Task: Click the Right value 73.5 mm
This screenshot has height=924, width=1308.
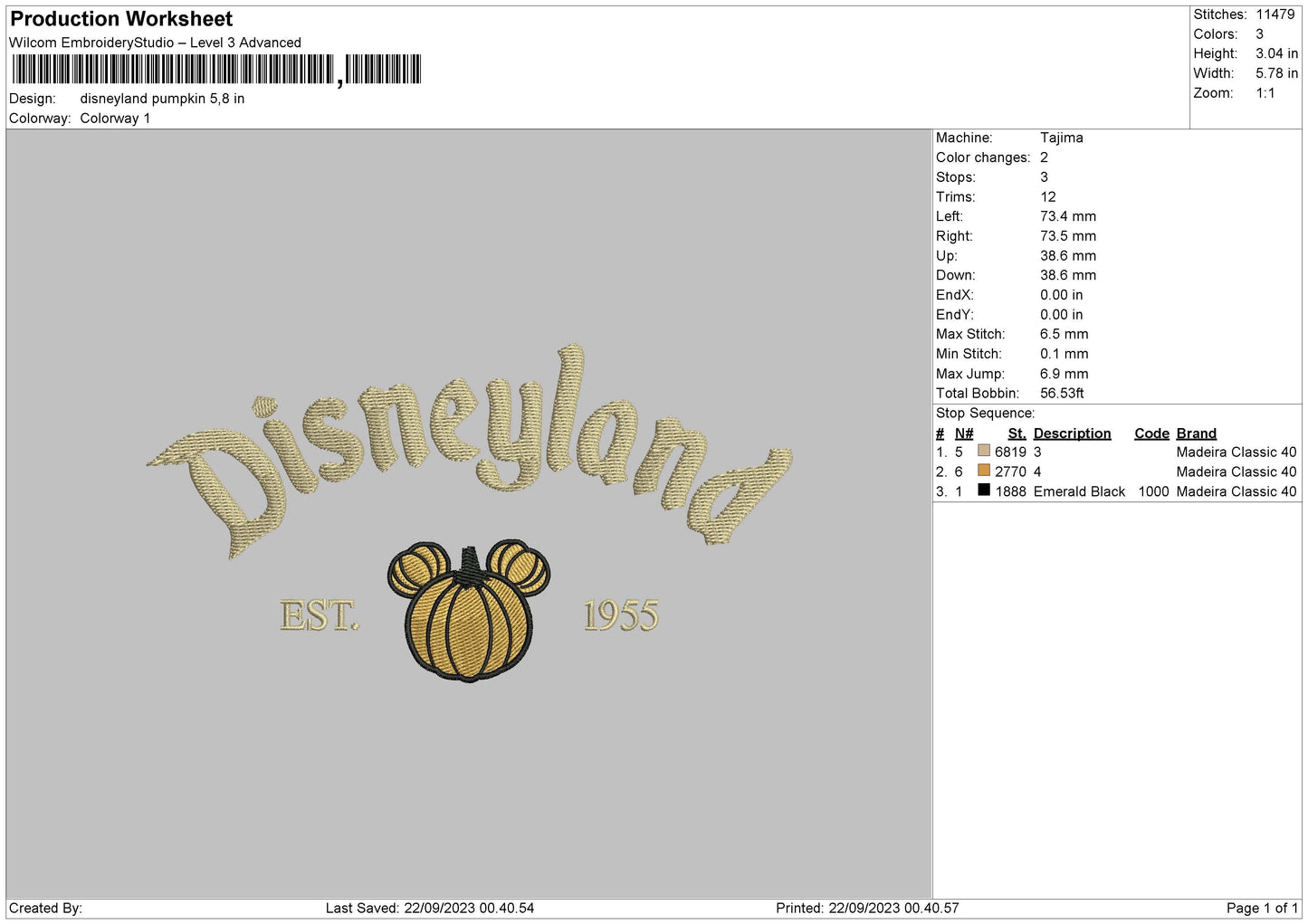Action: coord(1068,236)
